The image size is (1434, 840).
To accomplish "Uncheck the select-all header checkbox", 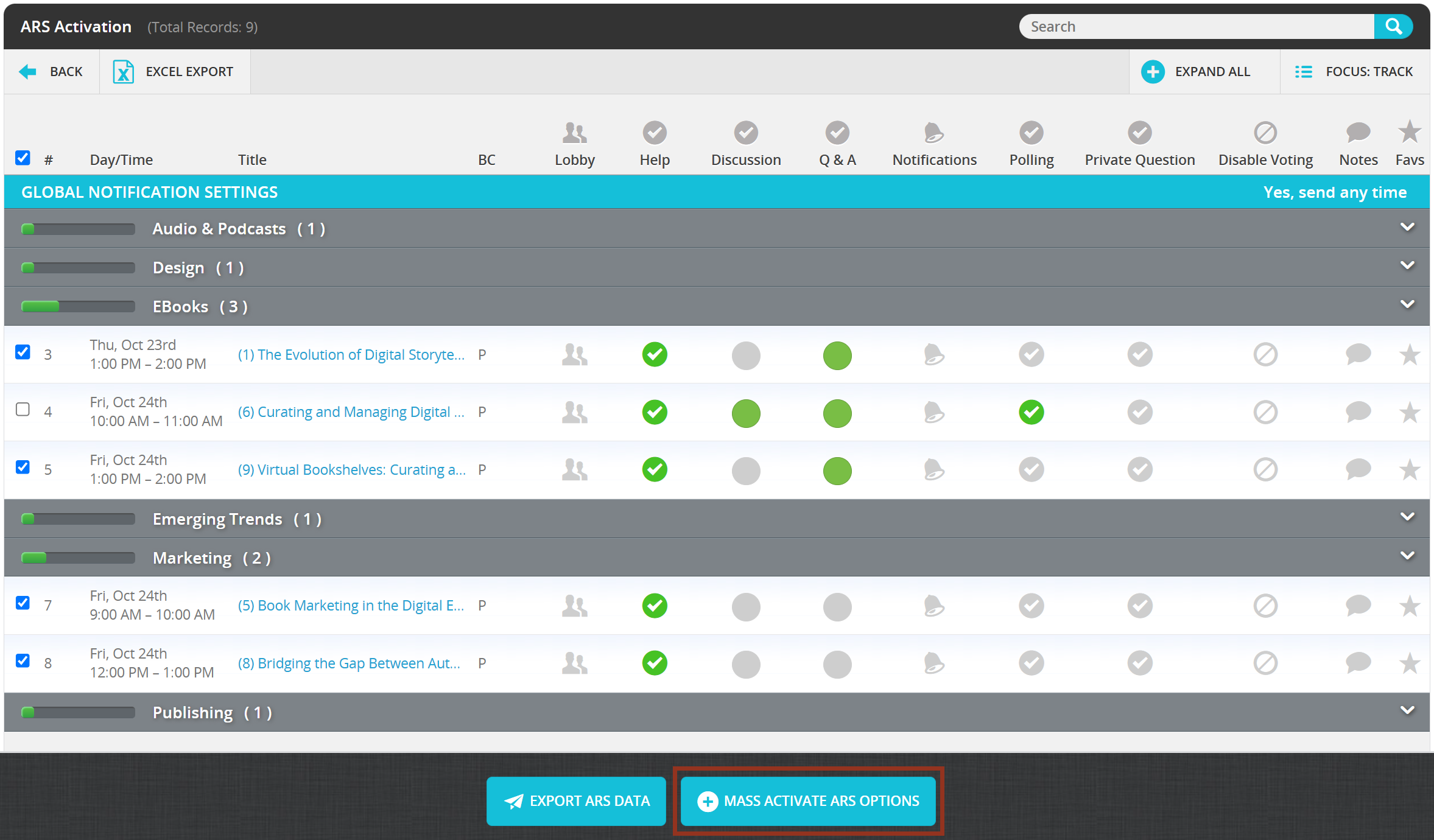I will click(23, 158).
